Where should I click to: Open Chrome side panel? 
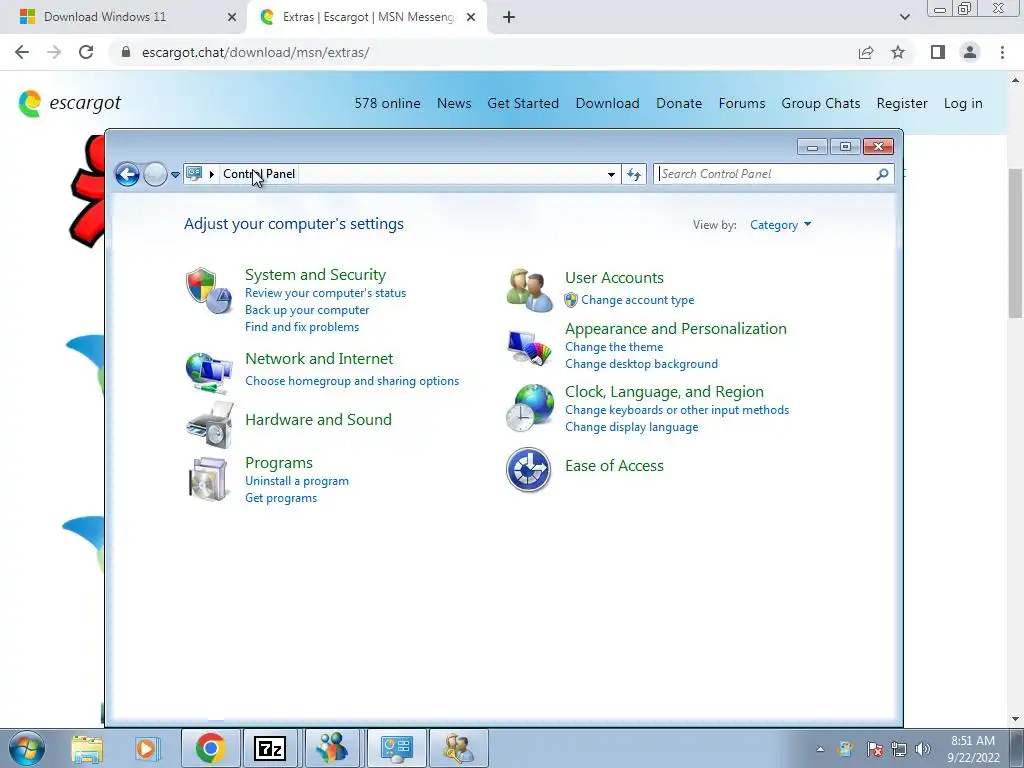[938, 52]
